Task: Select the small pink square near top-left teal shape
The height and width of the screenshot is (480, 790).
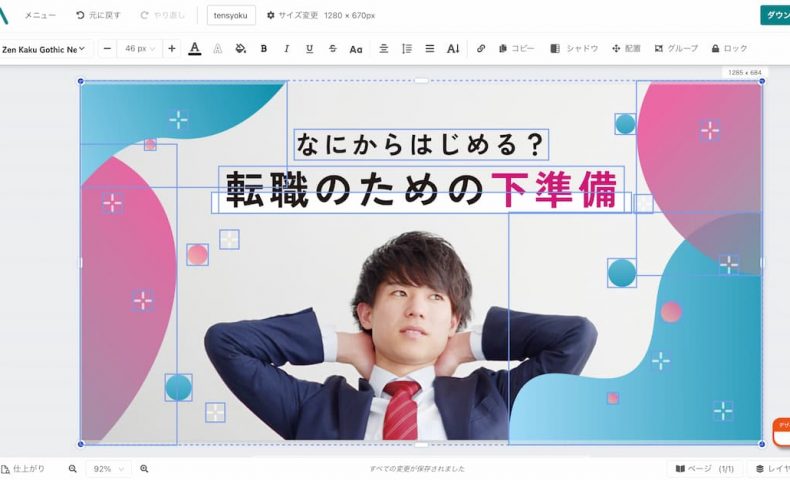Action: click(x=150, y=145)
